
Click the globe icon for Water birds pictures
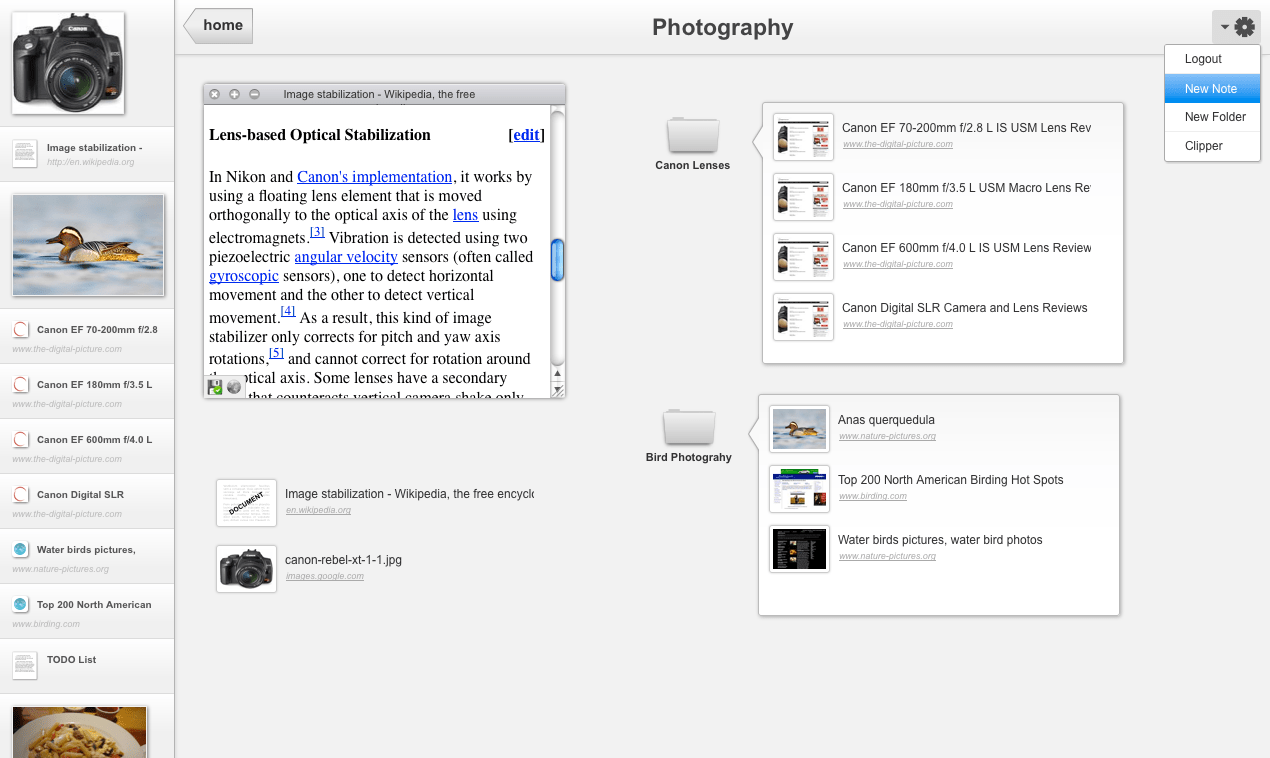click(20, 549)
